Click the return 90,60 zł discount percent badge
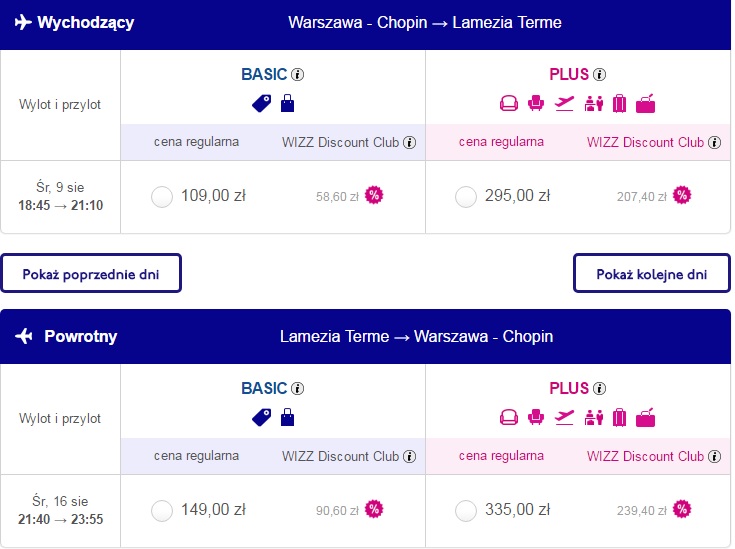The image size is (735, 549). [374, 509]
